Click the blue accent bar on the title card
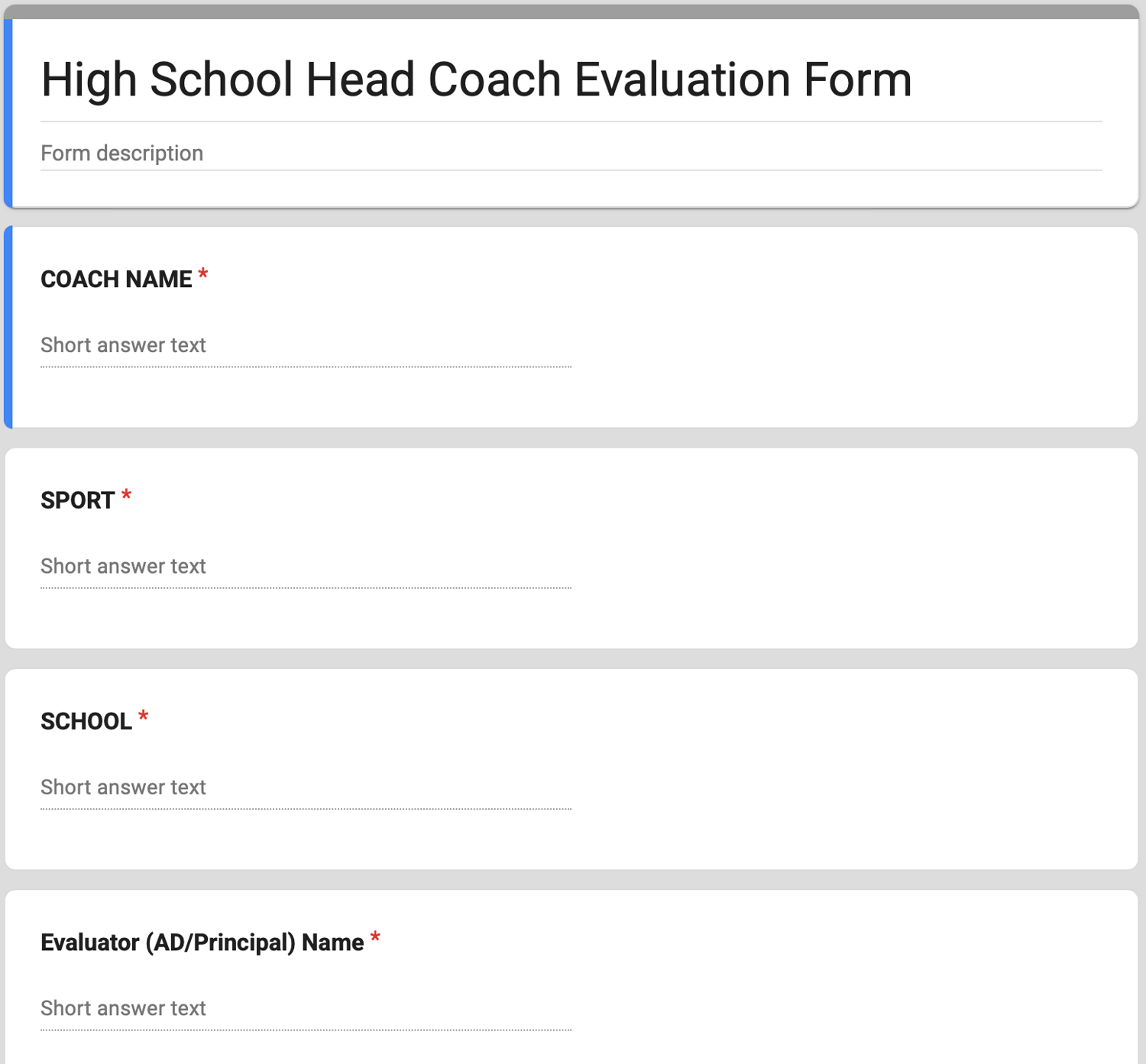The height and width of the screenshot is (1064, 1146). 8,113
